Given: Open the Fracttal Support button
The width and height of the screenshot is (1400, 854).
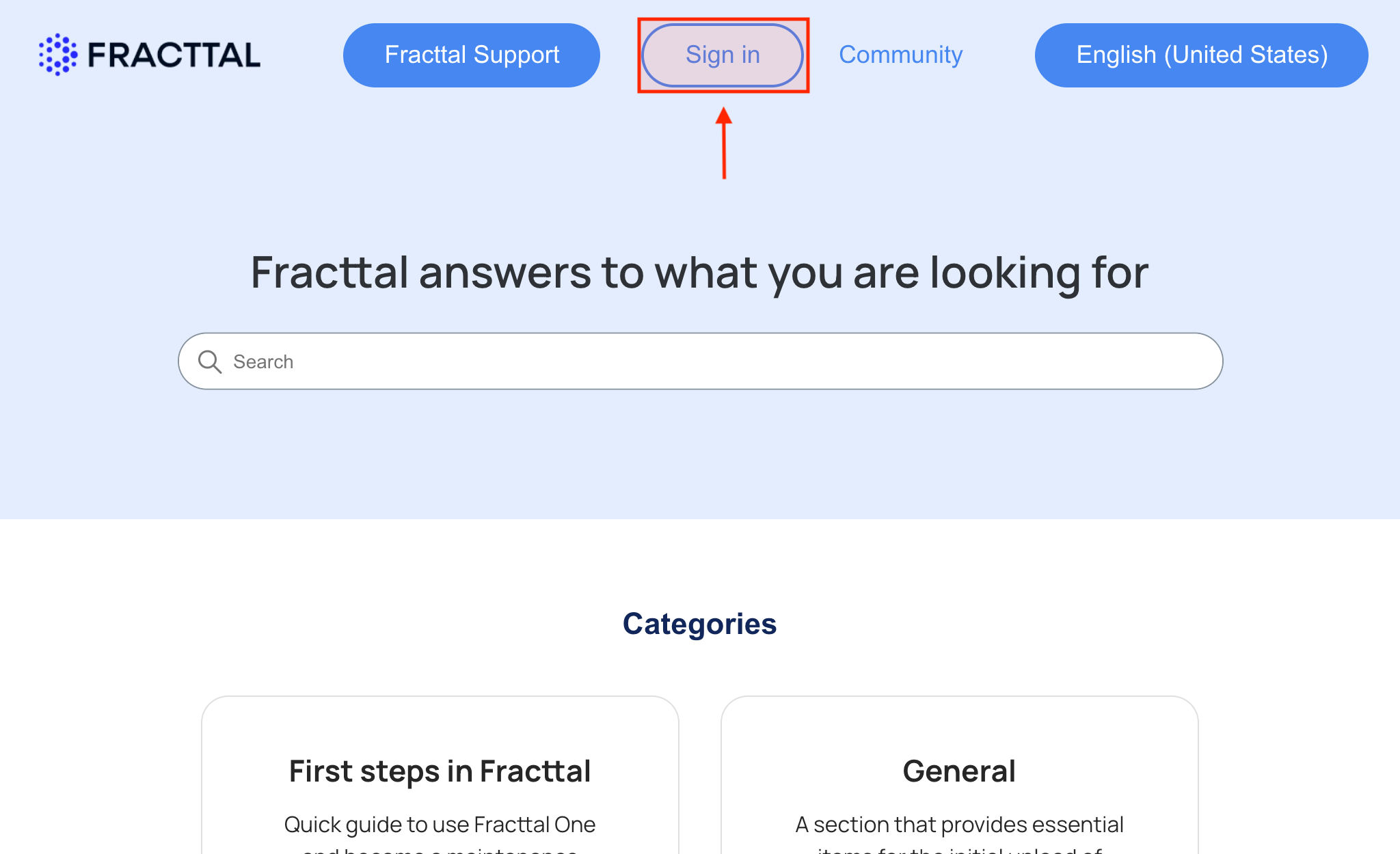Looking at the screenshot, I should coord(472,55).
